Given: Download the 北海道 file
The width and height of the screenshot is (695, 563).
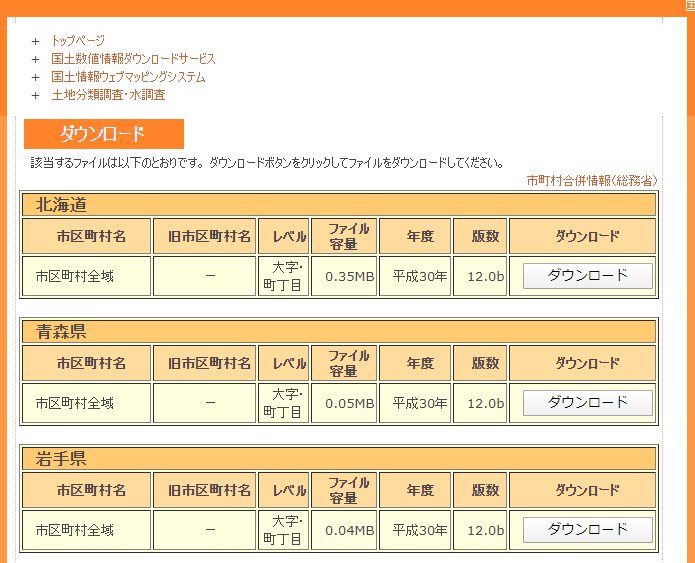Looking at the screenshot, I should click(587, 276).
